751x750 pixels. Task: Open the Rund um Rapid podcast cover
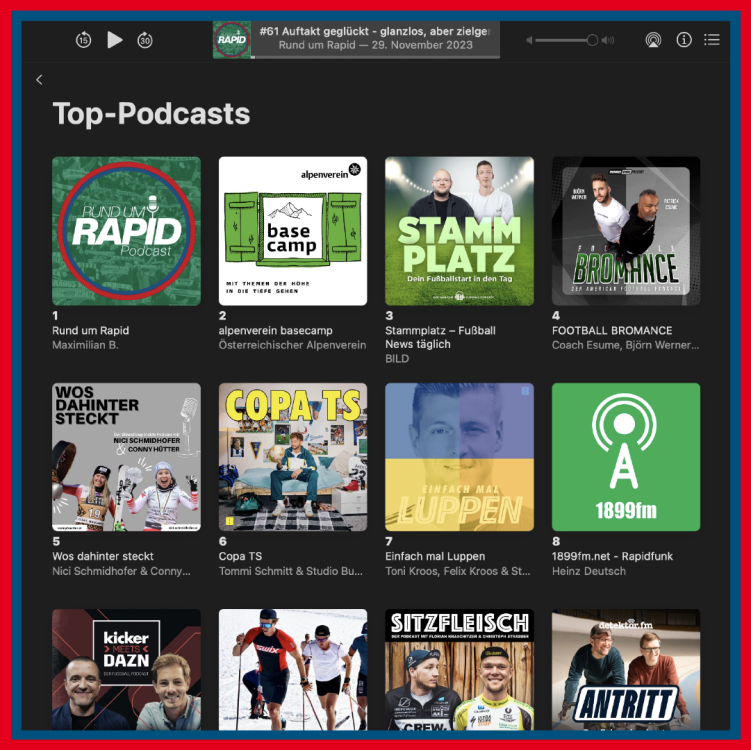pyautogui.click(x=126, y=231)
